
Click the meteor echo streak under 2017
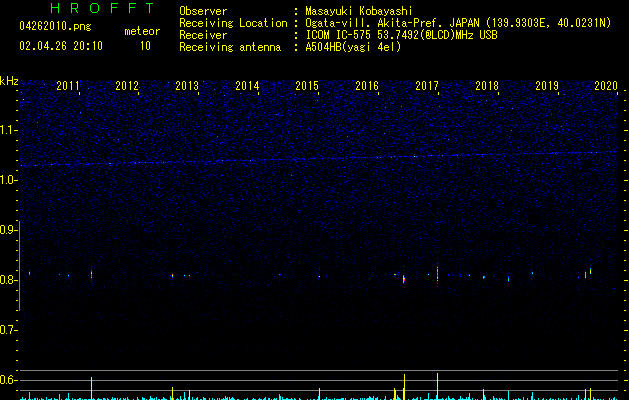(437, 274)
